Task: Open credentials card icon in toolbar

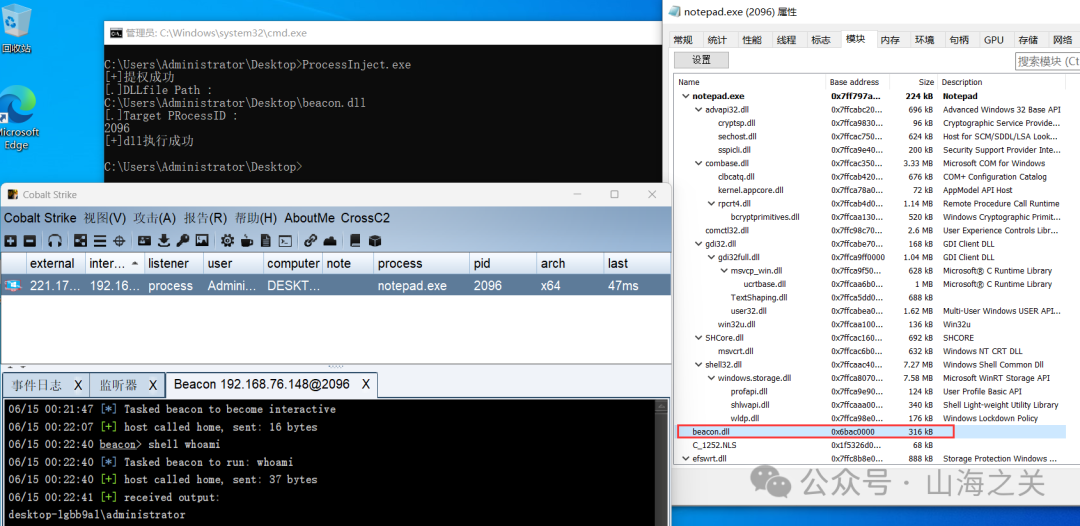Action: [x=144, y=241]
